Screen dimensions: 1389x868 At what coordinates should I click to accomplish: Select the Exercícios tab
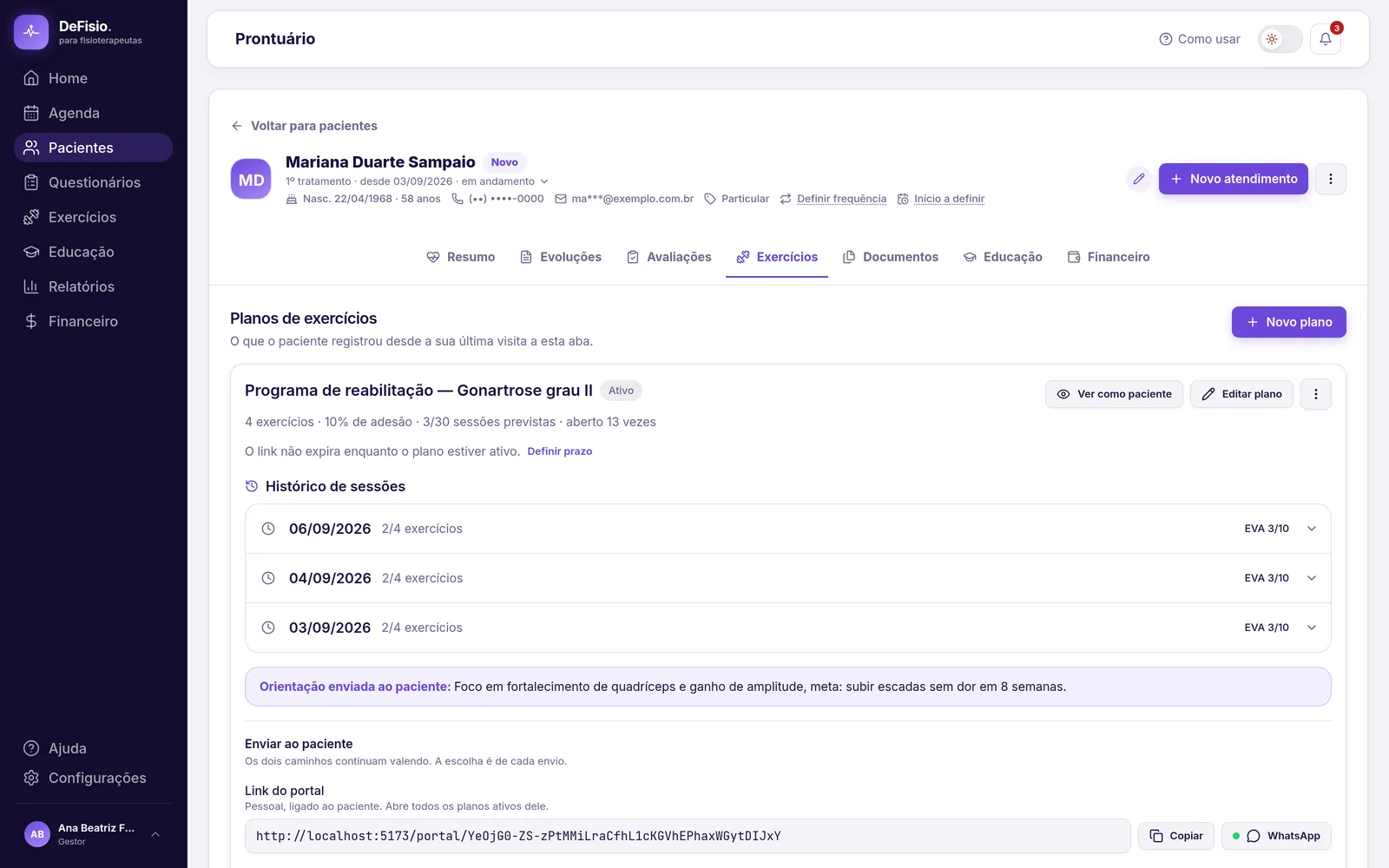777,257
